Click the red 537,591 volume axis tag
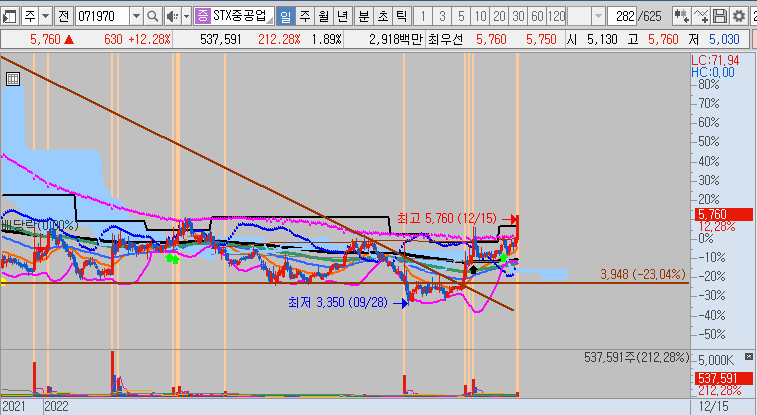The image size is (757, 415). [724, 378]
